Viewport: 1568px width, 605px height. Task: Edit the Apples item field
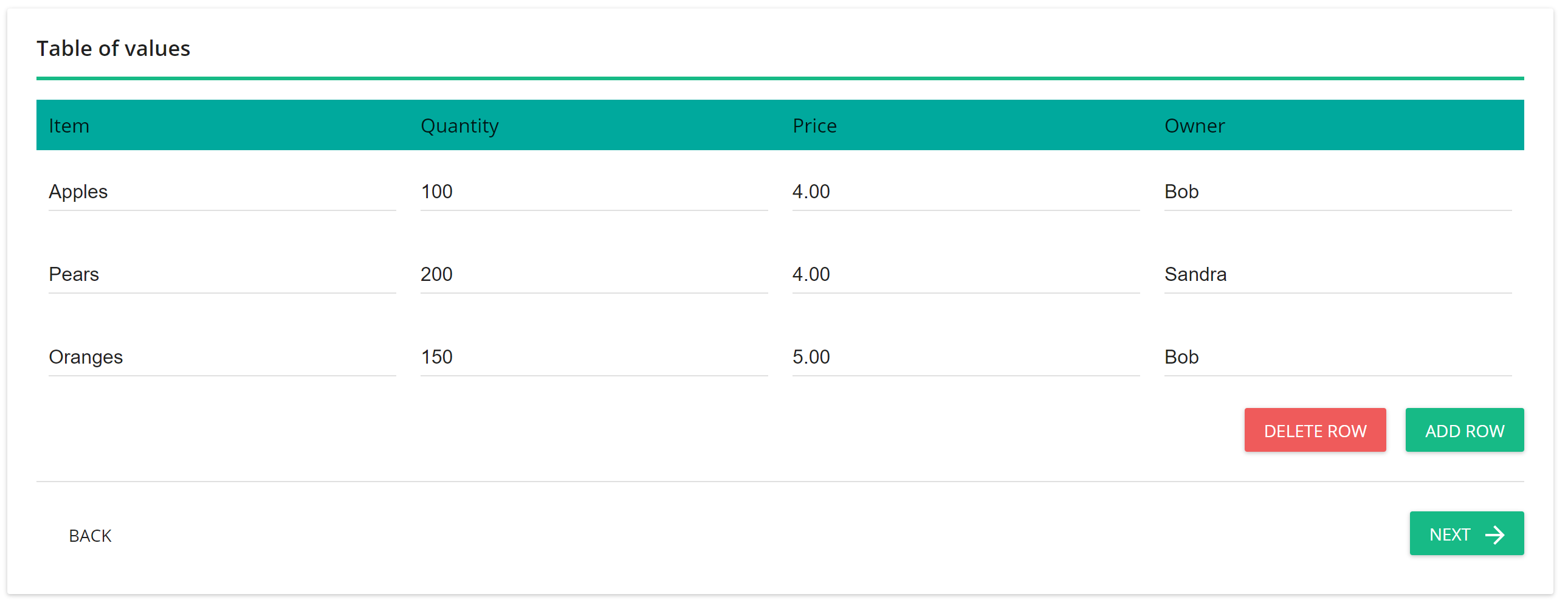pyautogui.click(x=222, y=192)
